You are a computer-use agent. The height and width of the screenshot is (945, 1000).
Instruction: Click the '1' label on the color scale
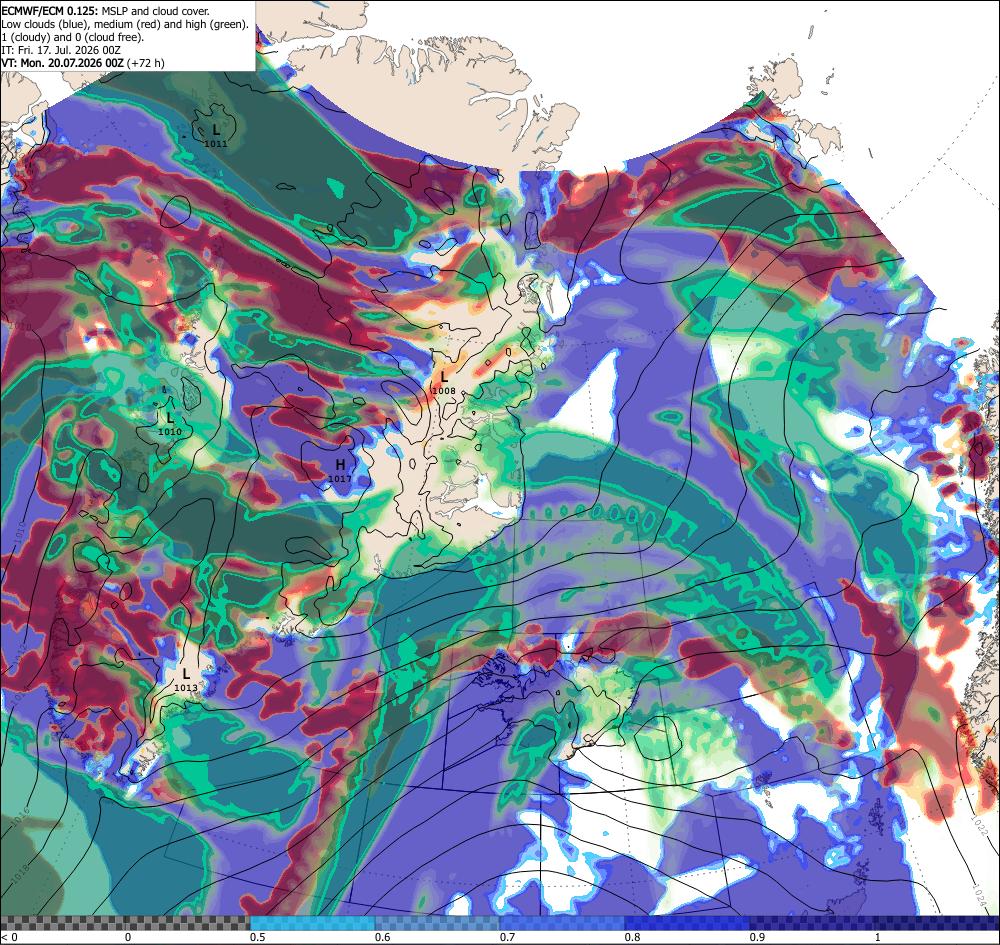point(880,937)
